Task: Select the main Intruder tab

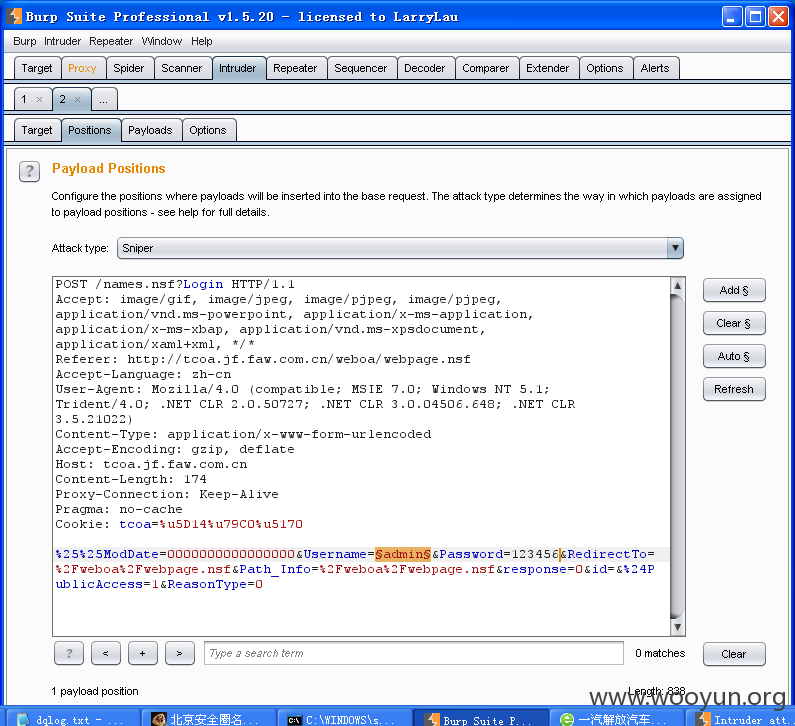Action: 237,68
